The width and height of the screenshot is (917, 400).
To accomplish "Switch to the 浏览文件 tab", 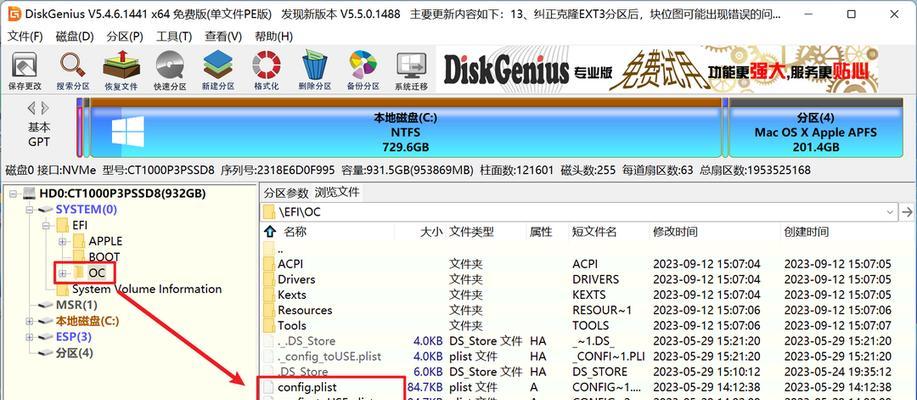I will click(x=337, y=192).
